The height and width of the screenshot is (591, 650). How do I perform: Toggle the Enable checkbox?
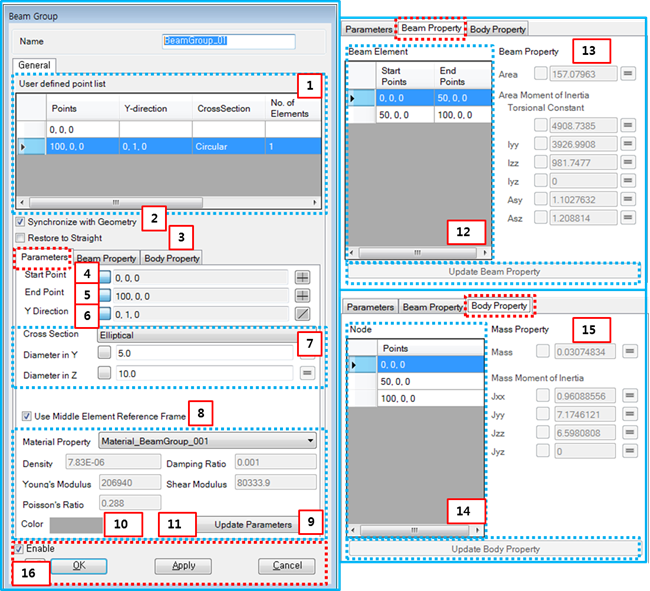click(x=19, y=549)
